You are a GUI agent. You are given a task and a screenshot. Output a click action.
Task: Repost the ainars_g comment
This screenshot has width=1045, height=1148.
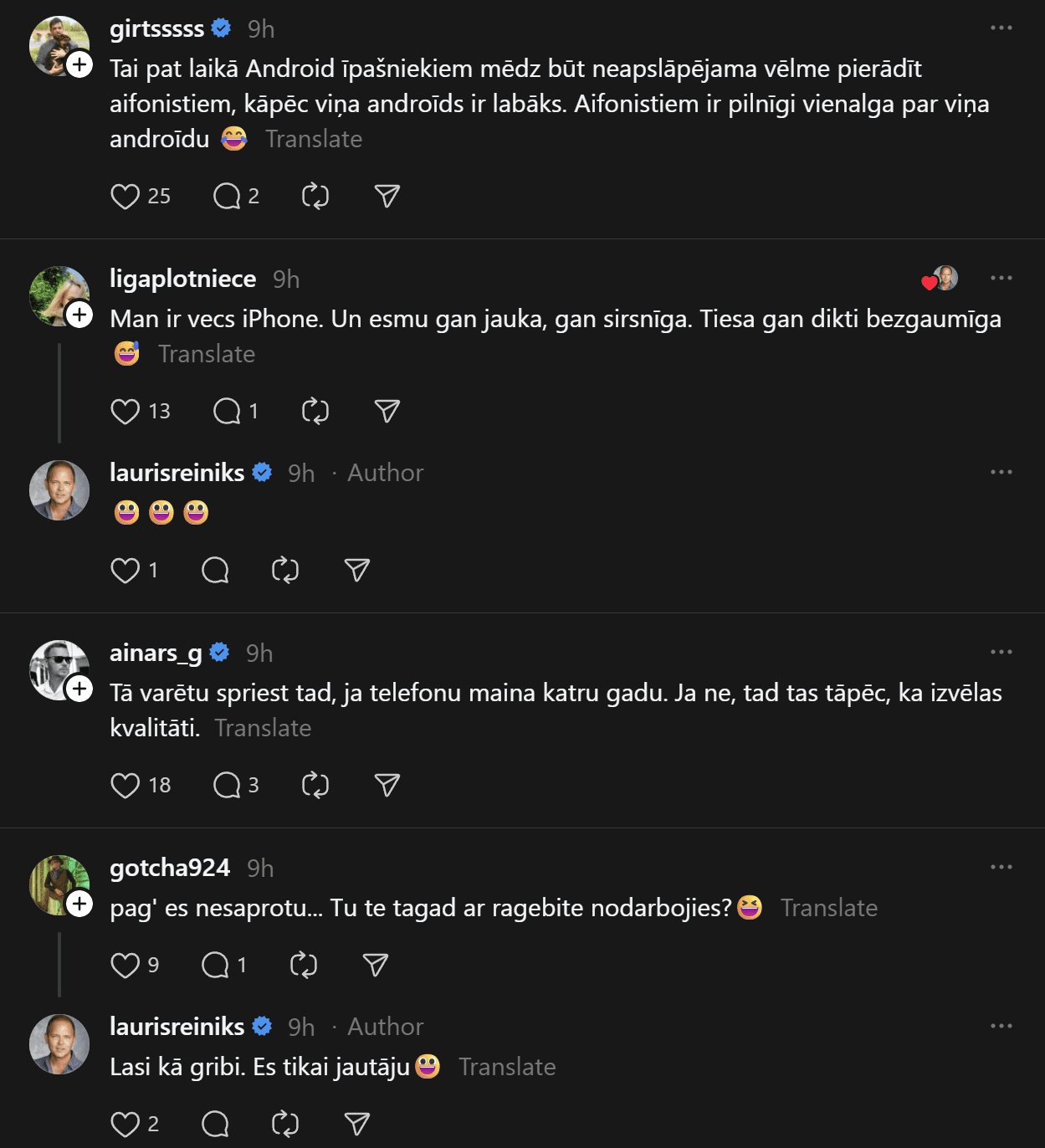coord(315,786)
